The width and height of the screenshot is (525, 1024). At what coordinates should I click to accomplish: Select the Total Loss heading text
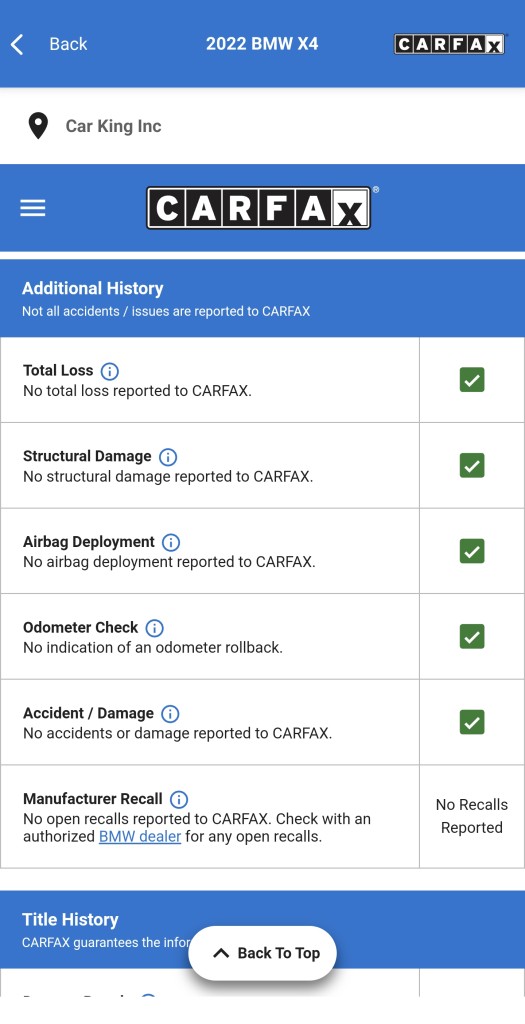[x=58, y=371]
